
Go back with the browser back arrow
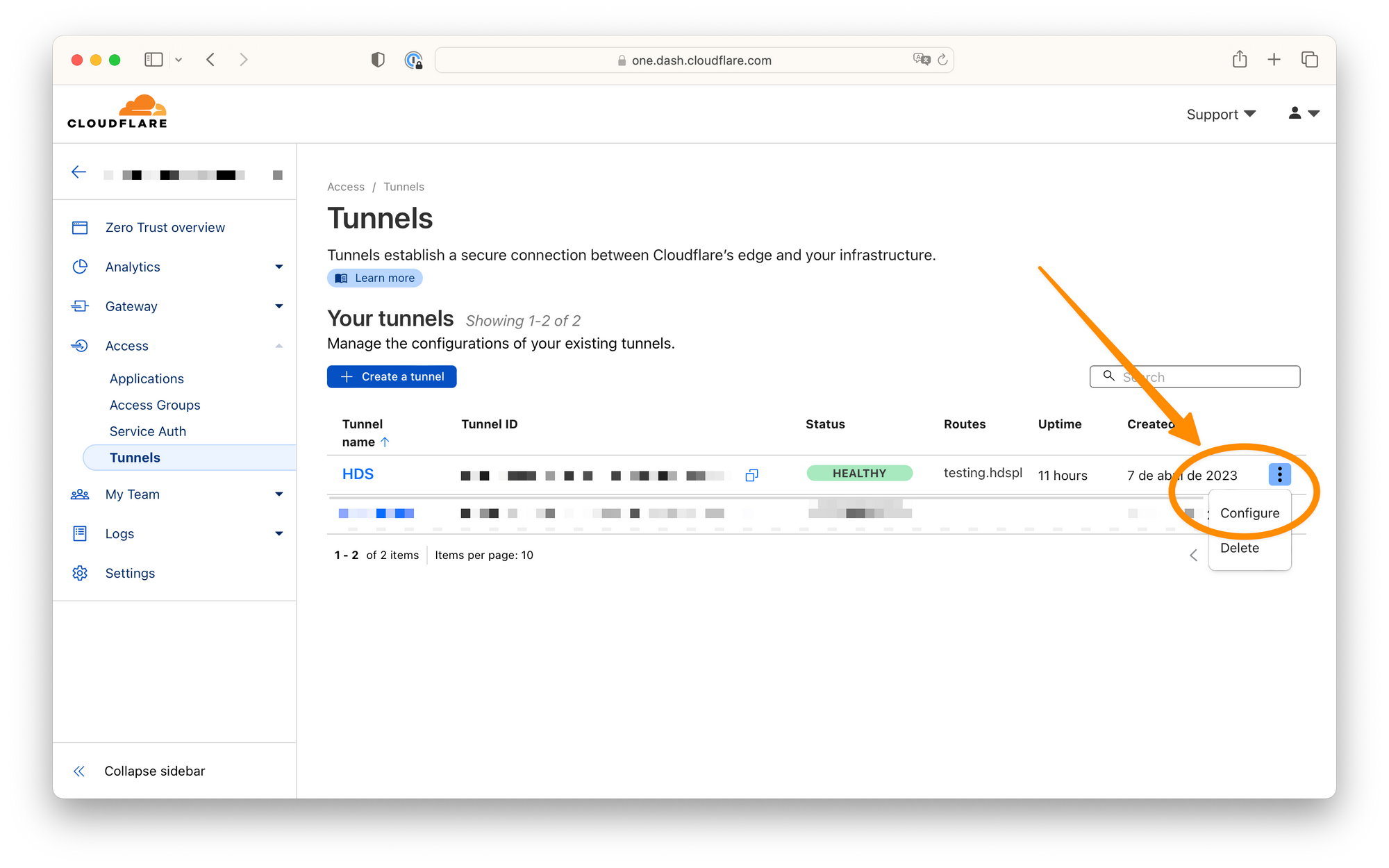click(x=210, y=60)
